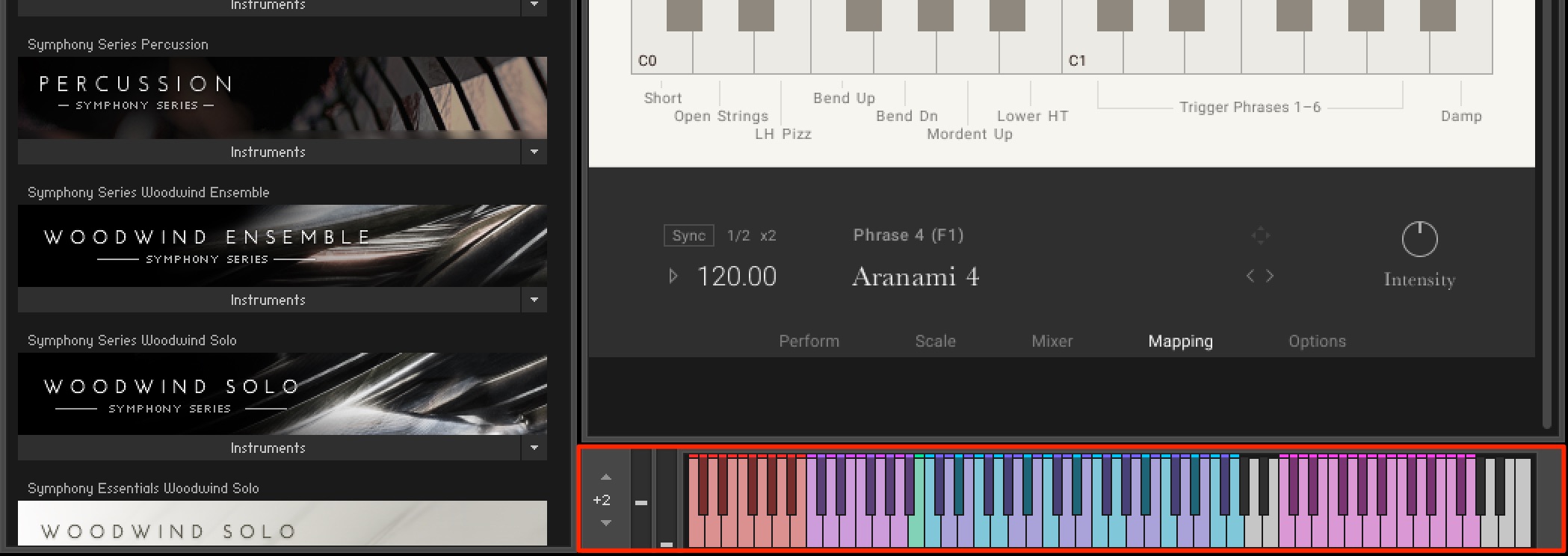Image resolution: width=1568 pixels, height=556 pixels.
Task: Select the next phrase with right arrow
Action: click(1270, 276)
